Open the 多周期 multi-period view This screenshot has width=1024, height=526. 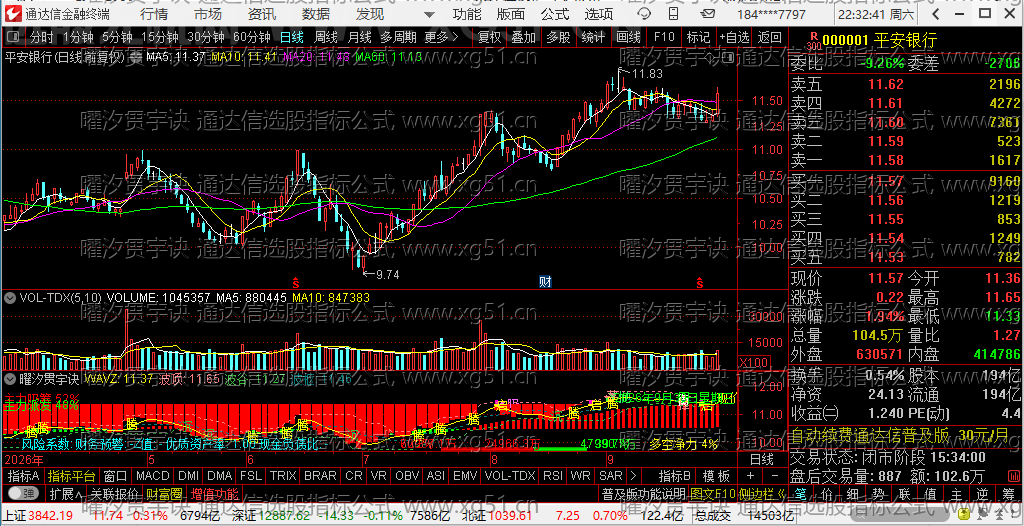[x=400, y=37]
